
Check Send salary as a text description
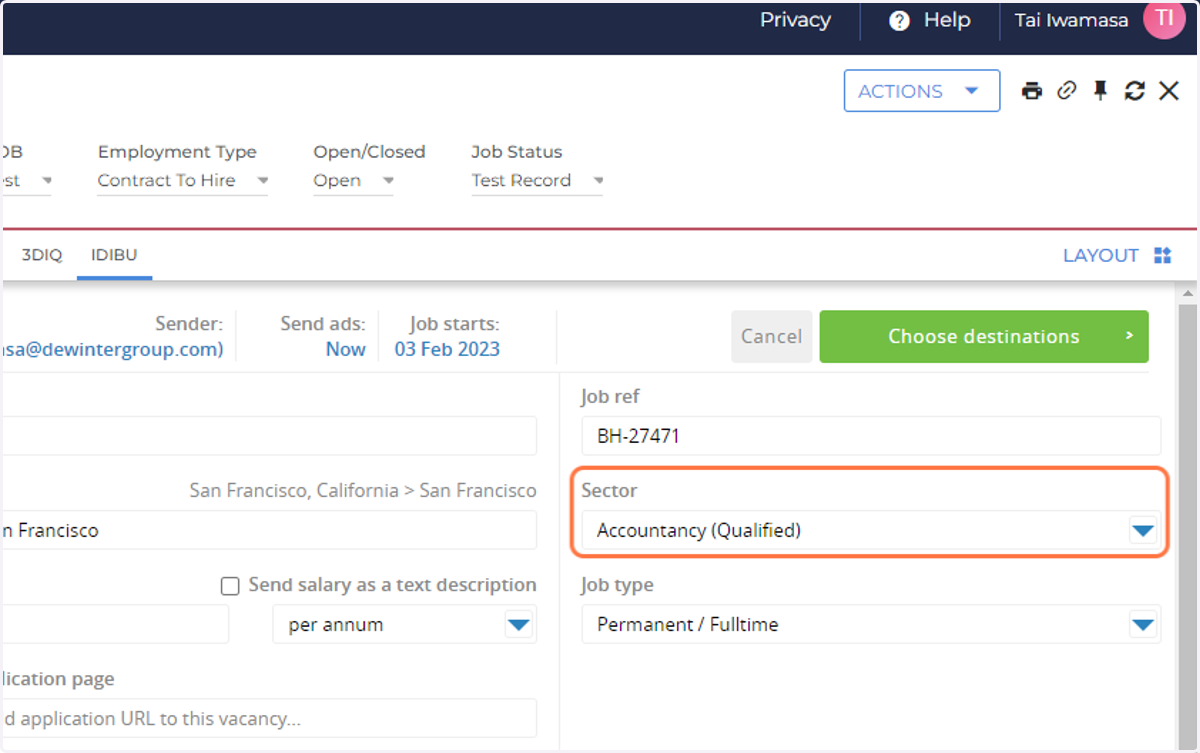pos(230,587)
